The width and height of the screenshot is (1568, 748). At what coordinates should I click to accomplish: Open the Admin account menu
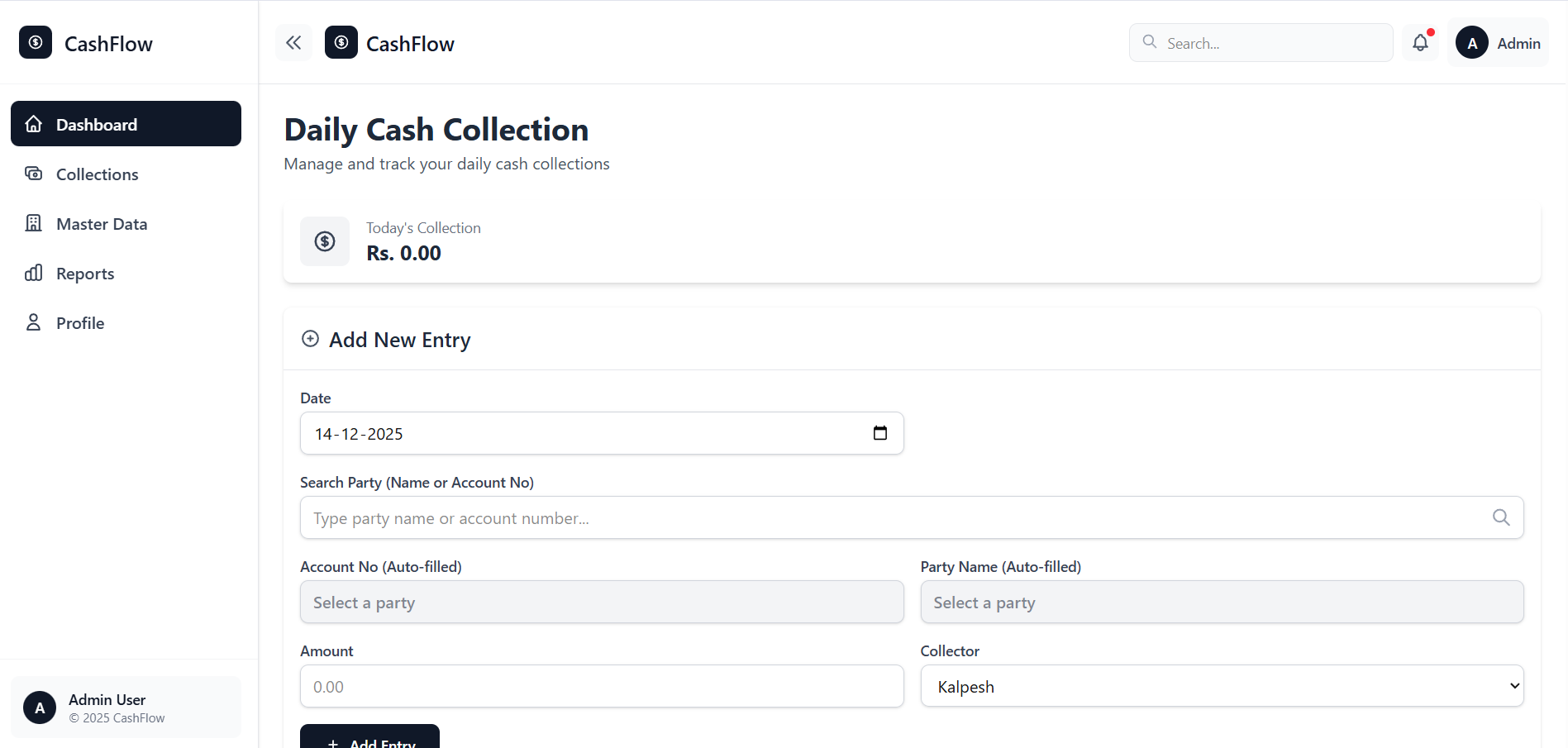point(1498,43)
